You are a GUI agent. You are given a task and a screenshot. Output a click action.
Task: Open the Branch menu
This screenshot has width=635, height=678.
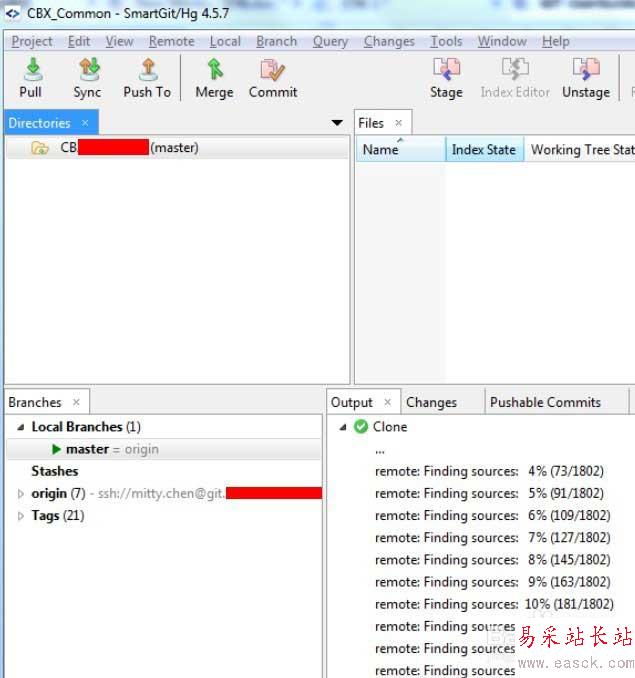point(277,42)
